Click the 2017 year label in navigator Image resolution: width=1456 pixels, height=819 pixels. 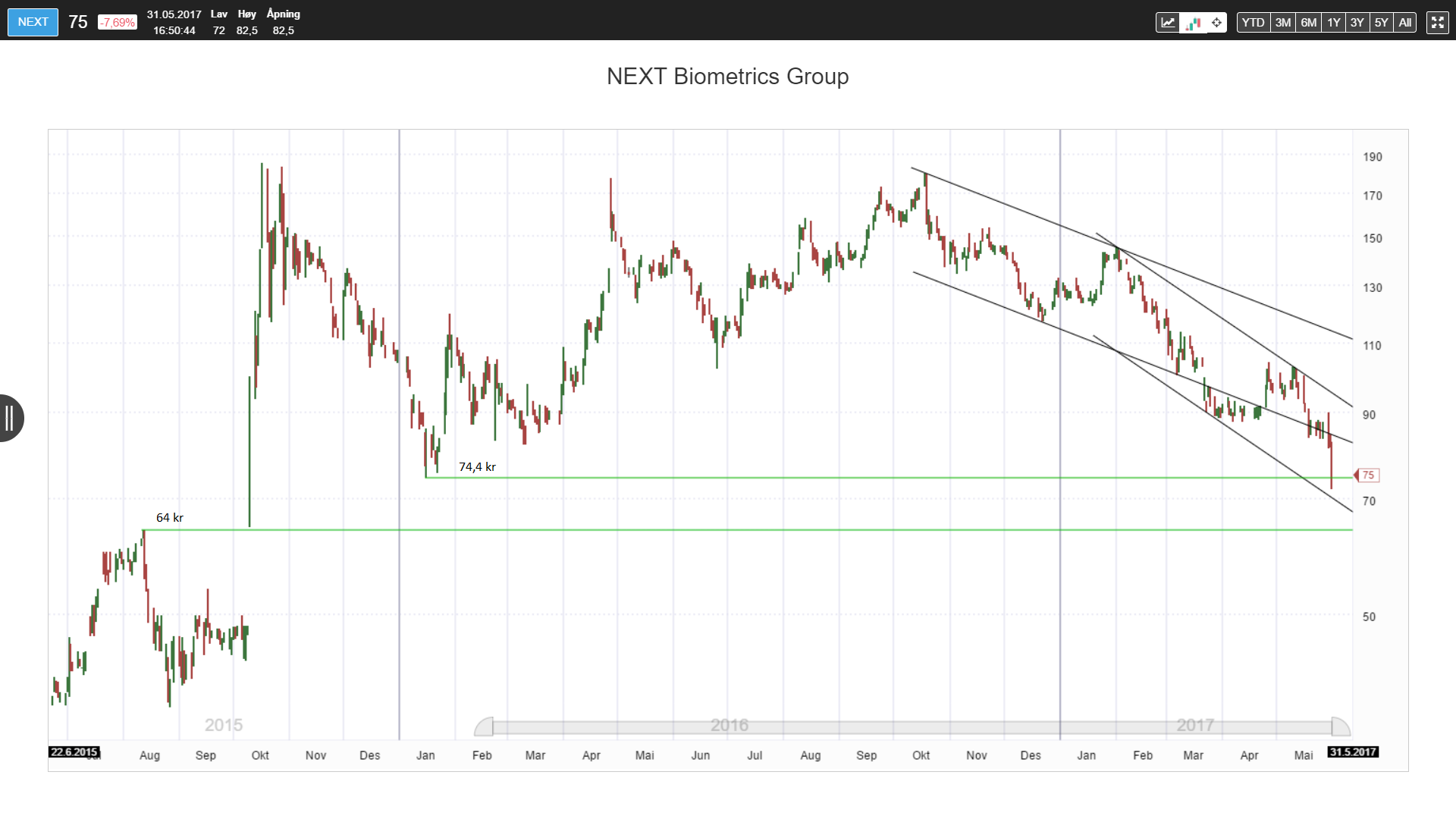(x=1195, y=725)
